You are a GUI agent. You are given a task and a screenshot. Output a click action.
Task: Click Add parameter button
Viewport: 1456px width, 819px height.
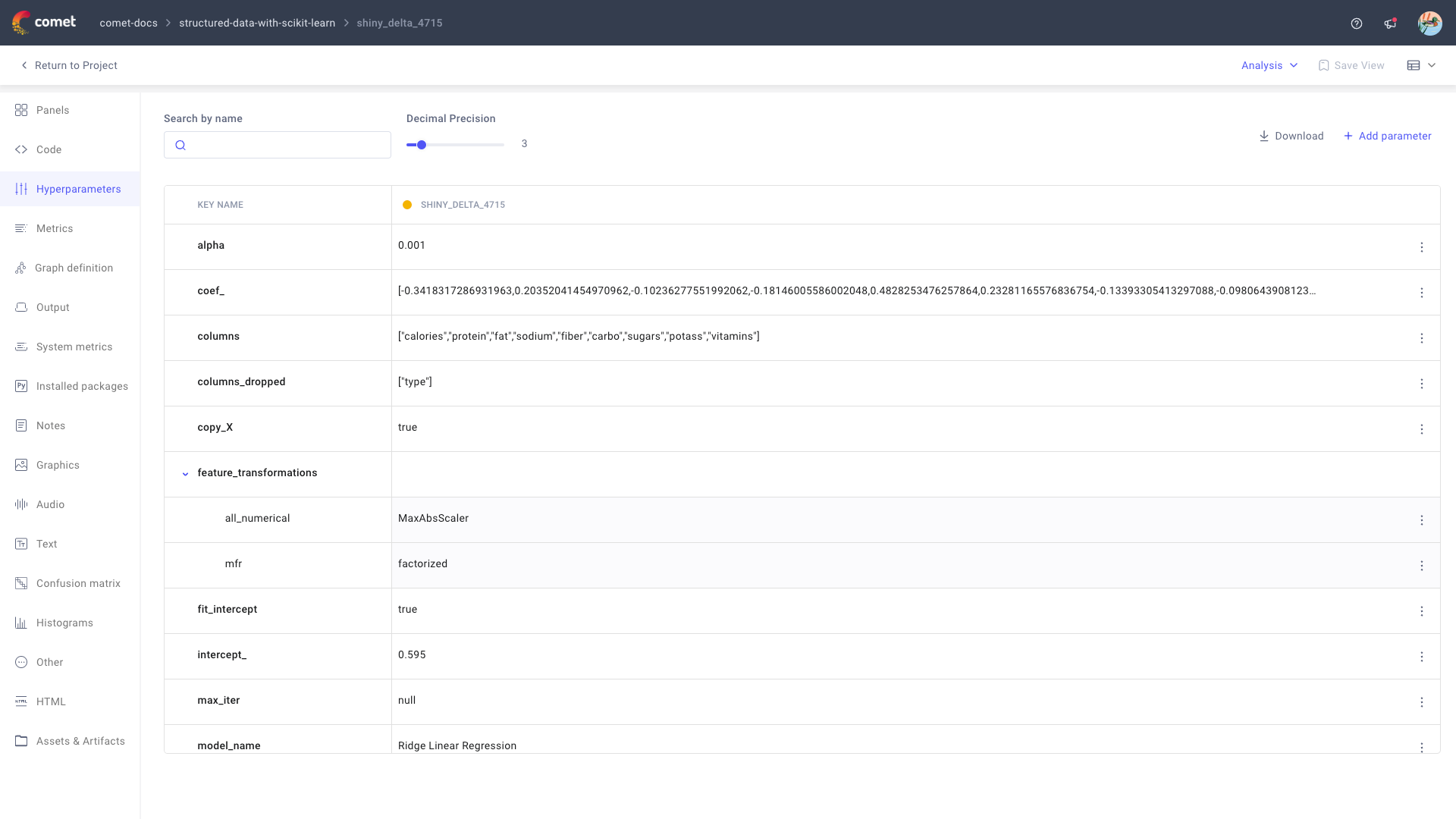1387,136
